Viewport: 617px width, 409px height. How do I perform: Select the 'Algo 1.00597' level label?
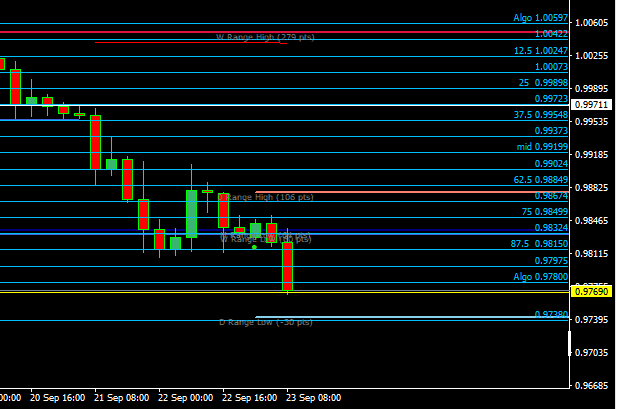pos(540,18)
